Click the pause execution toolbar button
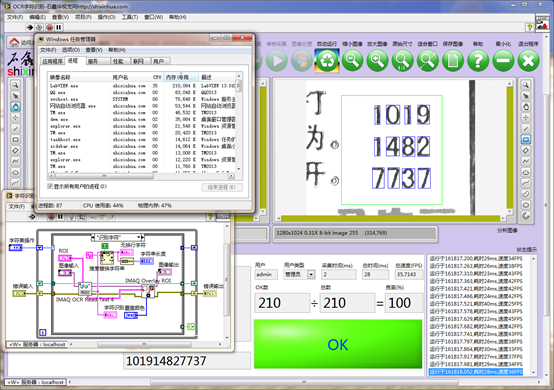 click(x=59, y=27)
